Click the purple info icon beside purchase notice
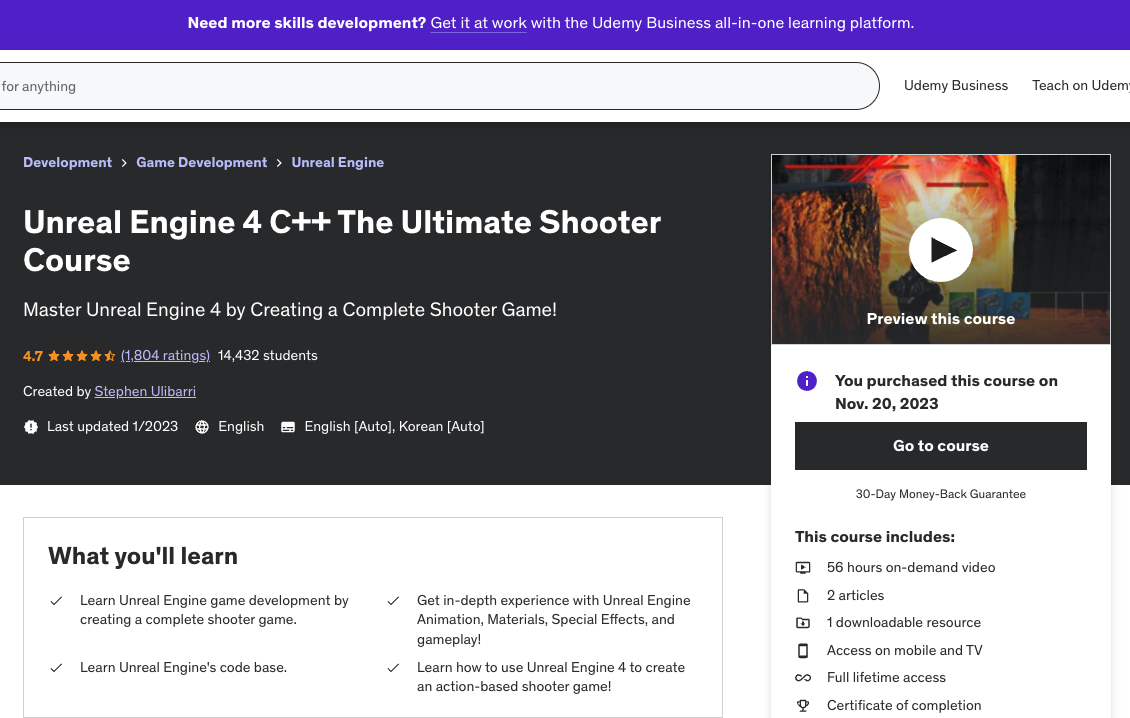 point(806,381)
